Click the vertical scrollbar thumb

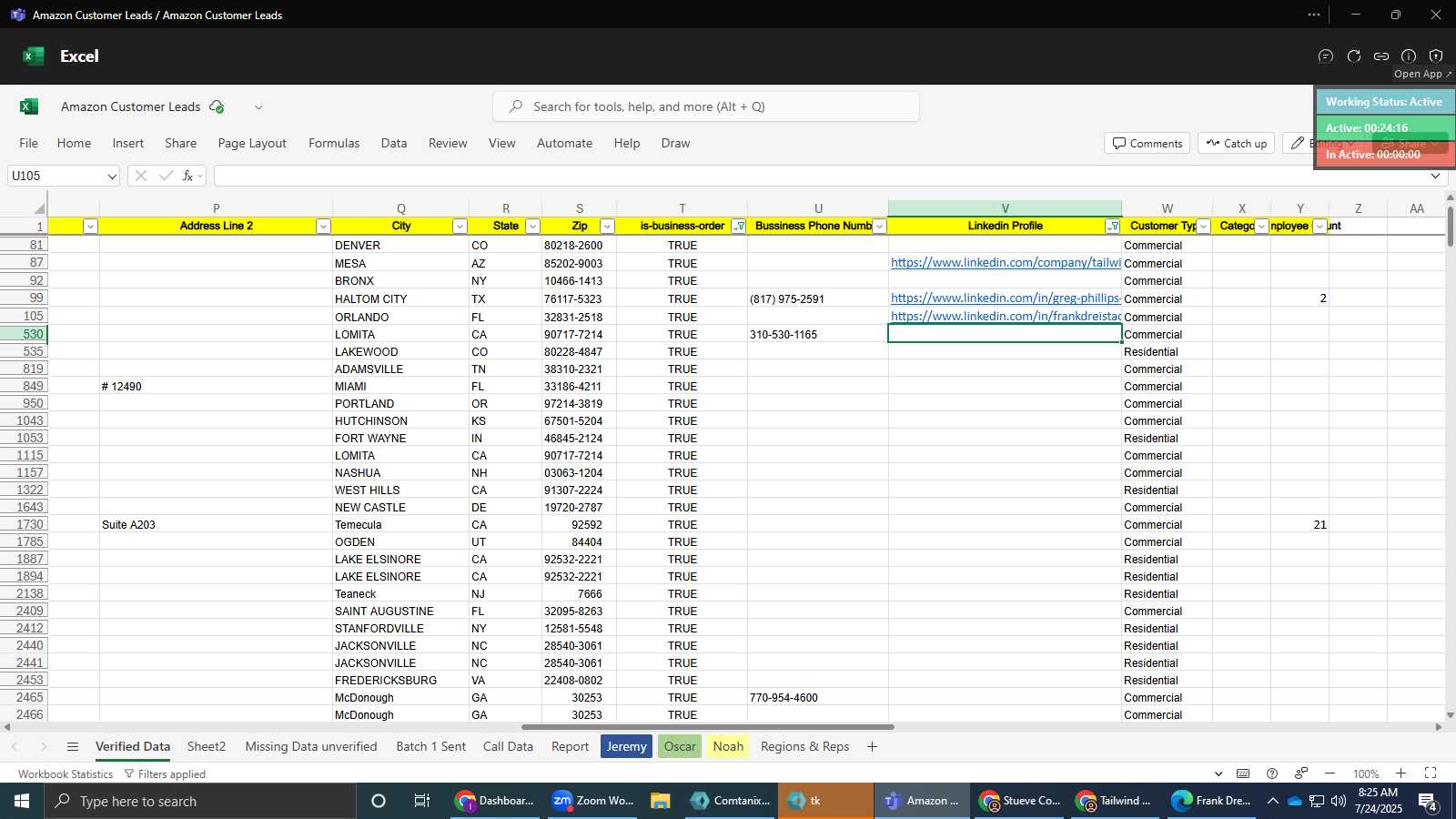coord(1451,225)
